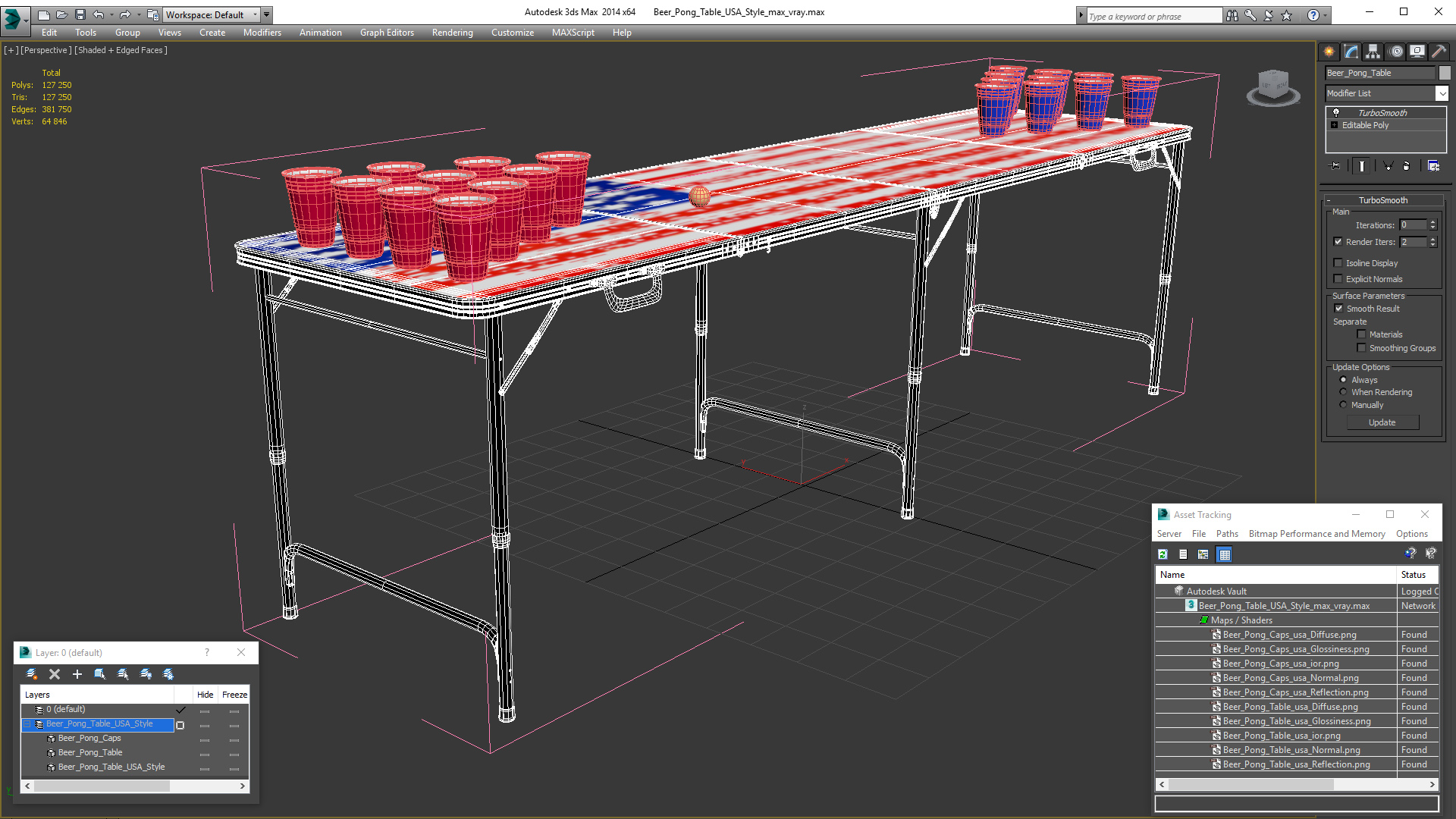Collapse Beer_Pong_Table_USA_Style layer tree

[27, 724]
